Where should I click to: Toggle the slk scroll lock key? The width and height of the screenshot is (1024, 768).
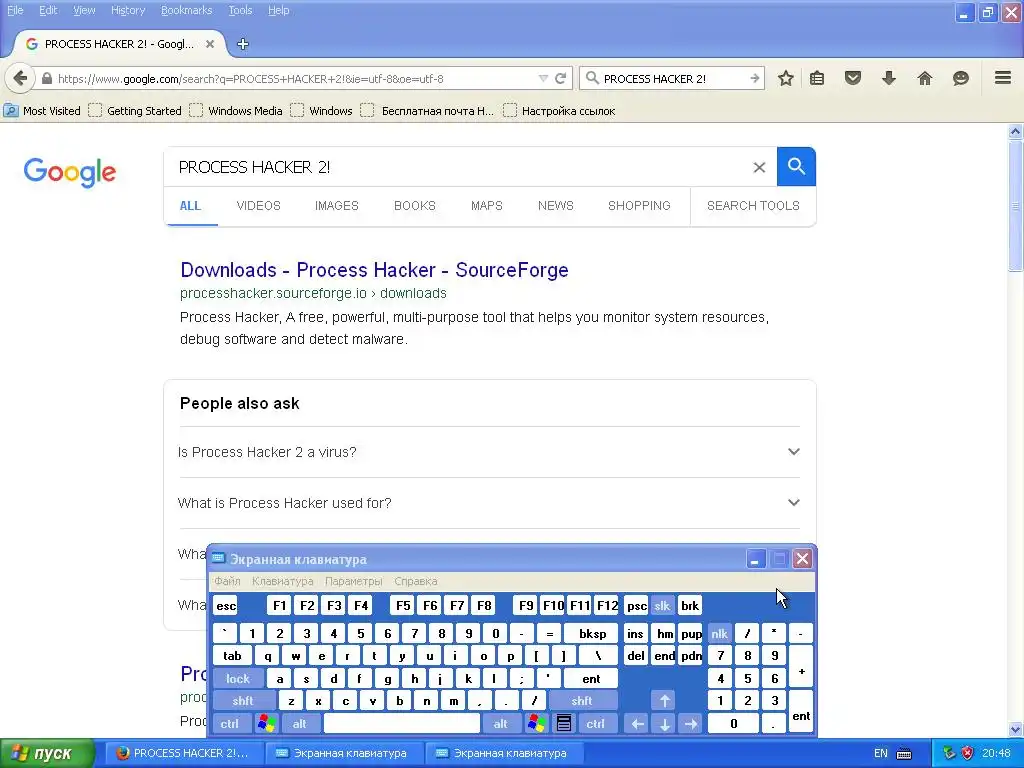point(662,605)
